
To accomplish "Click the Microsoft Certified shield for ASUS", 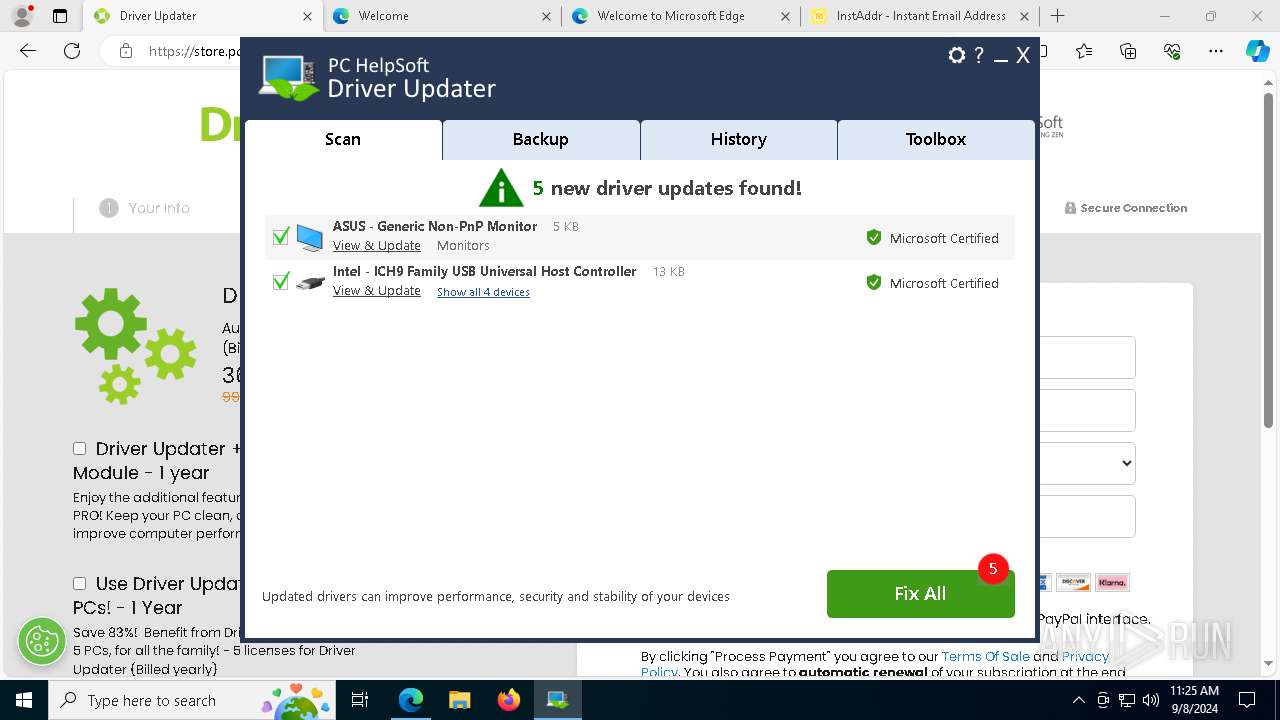I will (874, 238).
